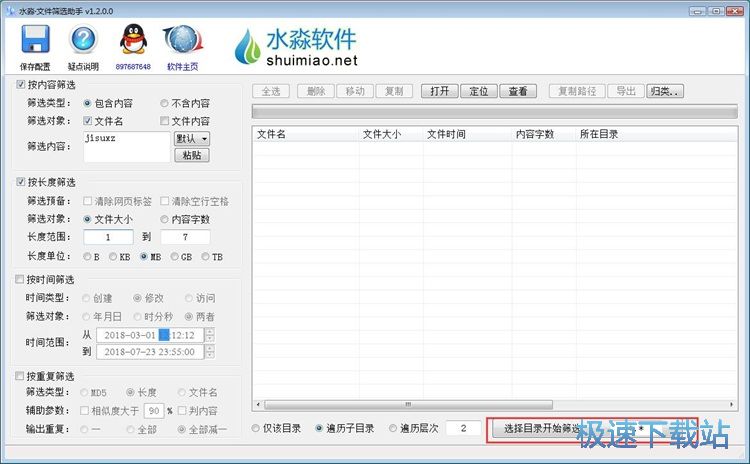This screenshot has width=750, height=464.
Task: Enable the 按时间筛选 checkbox
Action: (20, 279)
